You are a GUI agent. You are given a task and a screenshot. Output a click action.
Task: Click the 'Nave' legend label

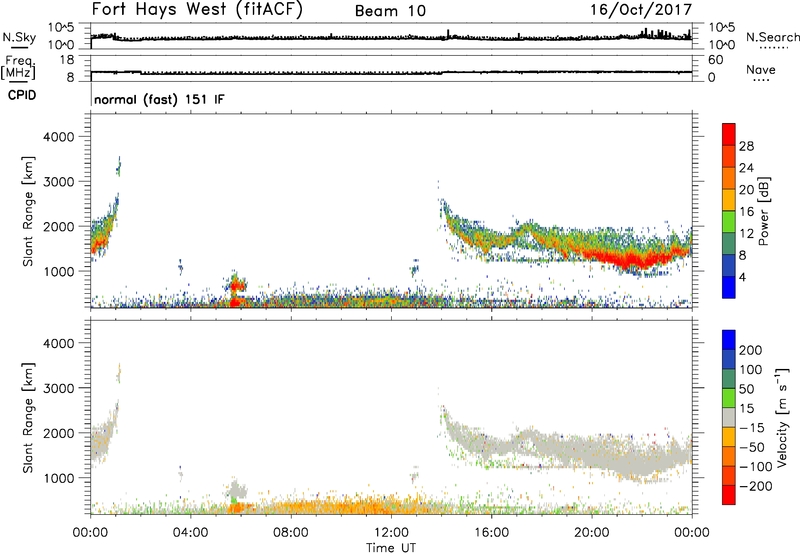click(761, 70)
